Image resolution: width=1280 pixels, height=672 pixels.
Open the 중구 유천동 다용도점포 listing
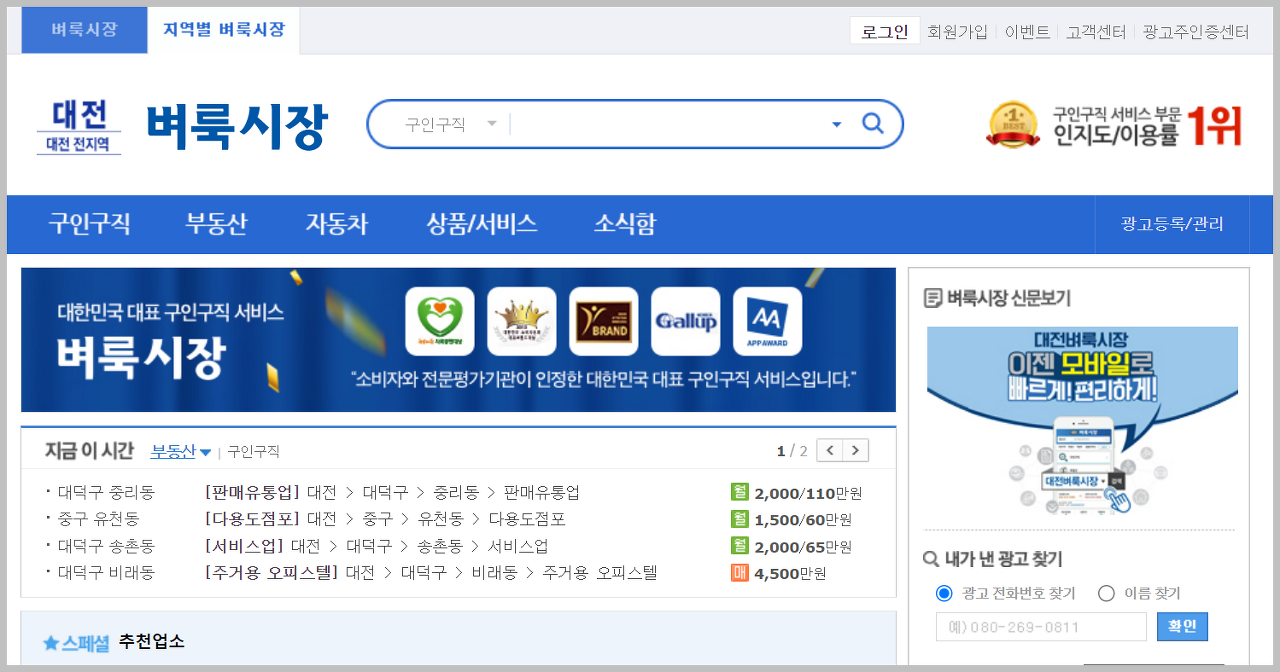pos(385,519)
